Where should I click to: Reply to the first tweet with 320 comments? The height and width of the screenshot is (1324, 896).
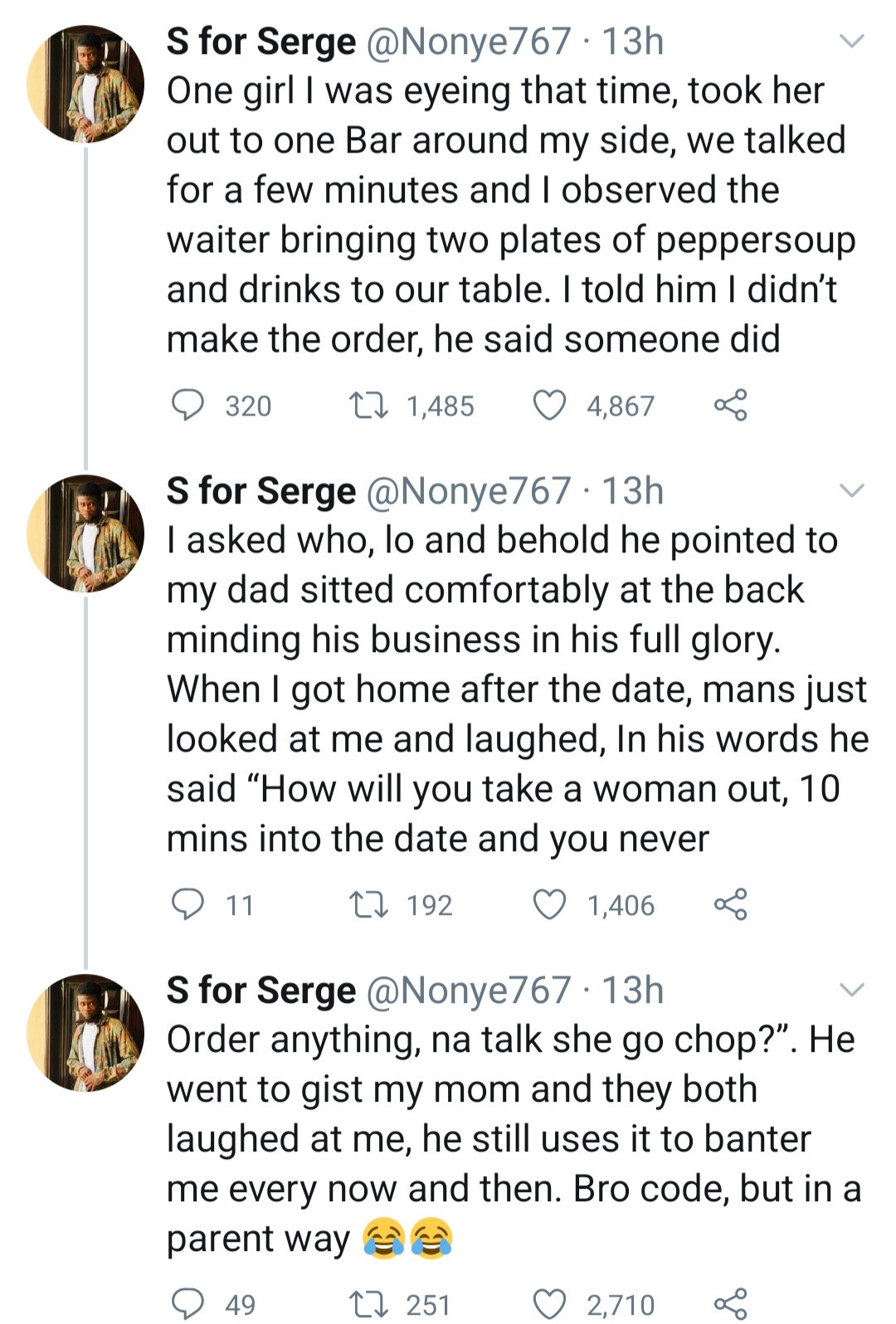tap(187, 406)
